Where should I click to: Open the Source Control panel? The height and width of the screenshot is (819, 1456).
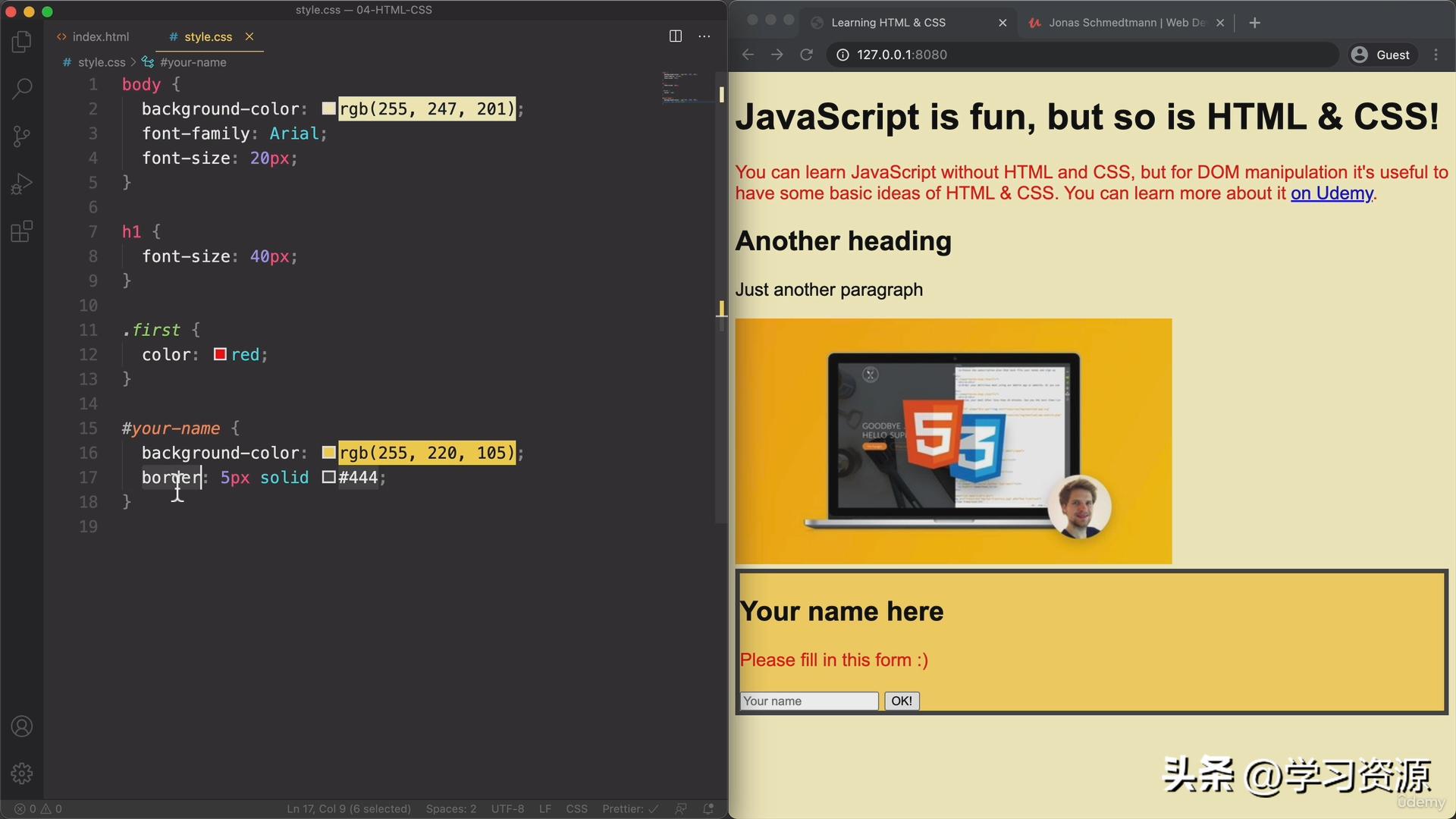click(x=21, y=136)
